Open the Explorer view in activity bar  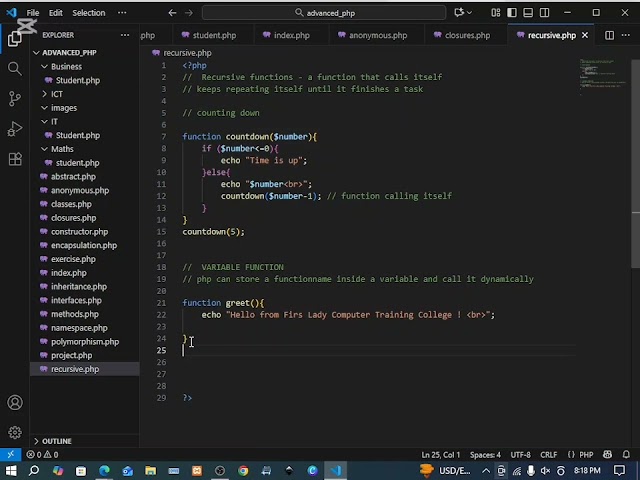pos(15,38)
